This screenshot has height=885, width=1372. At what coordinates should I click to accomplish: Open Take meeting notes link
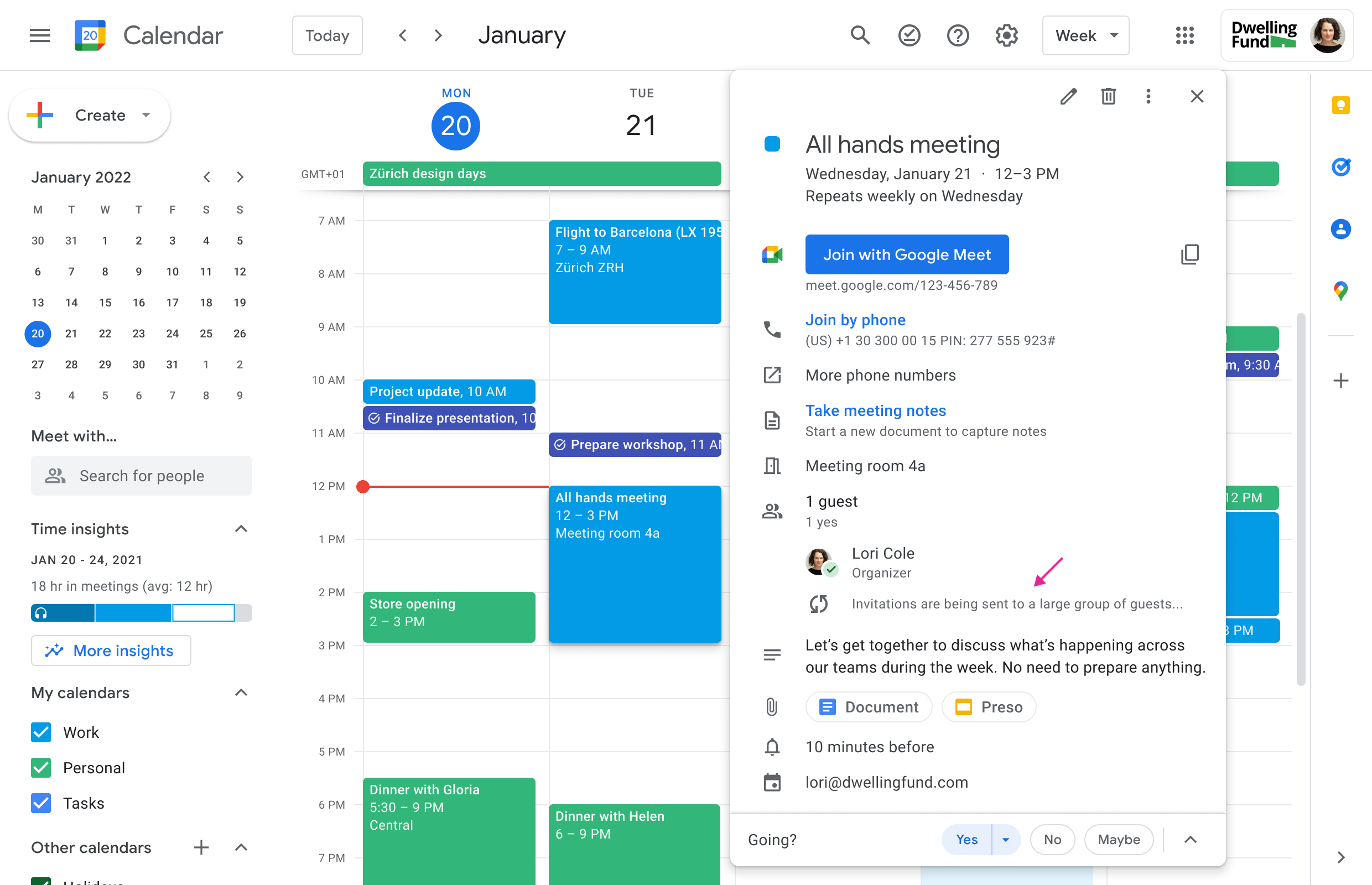[875, 410]
